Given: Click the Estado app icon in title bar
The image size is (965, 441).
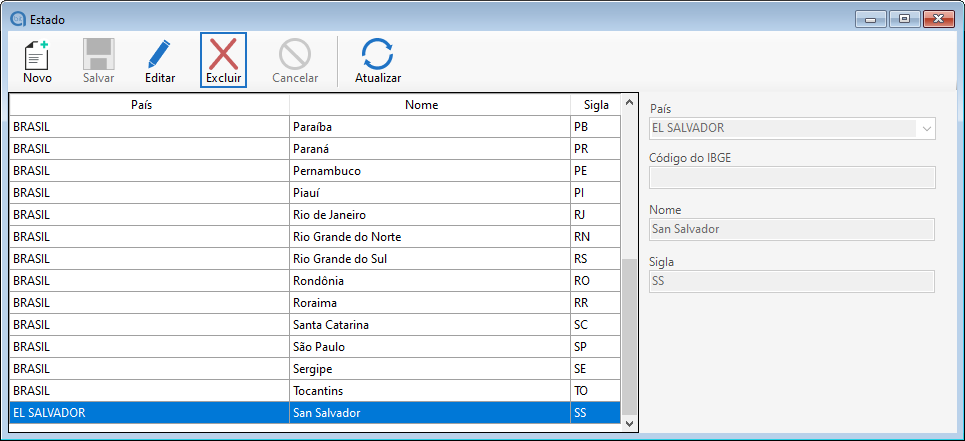Looking at the screenshot, I should 17,18.
